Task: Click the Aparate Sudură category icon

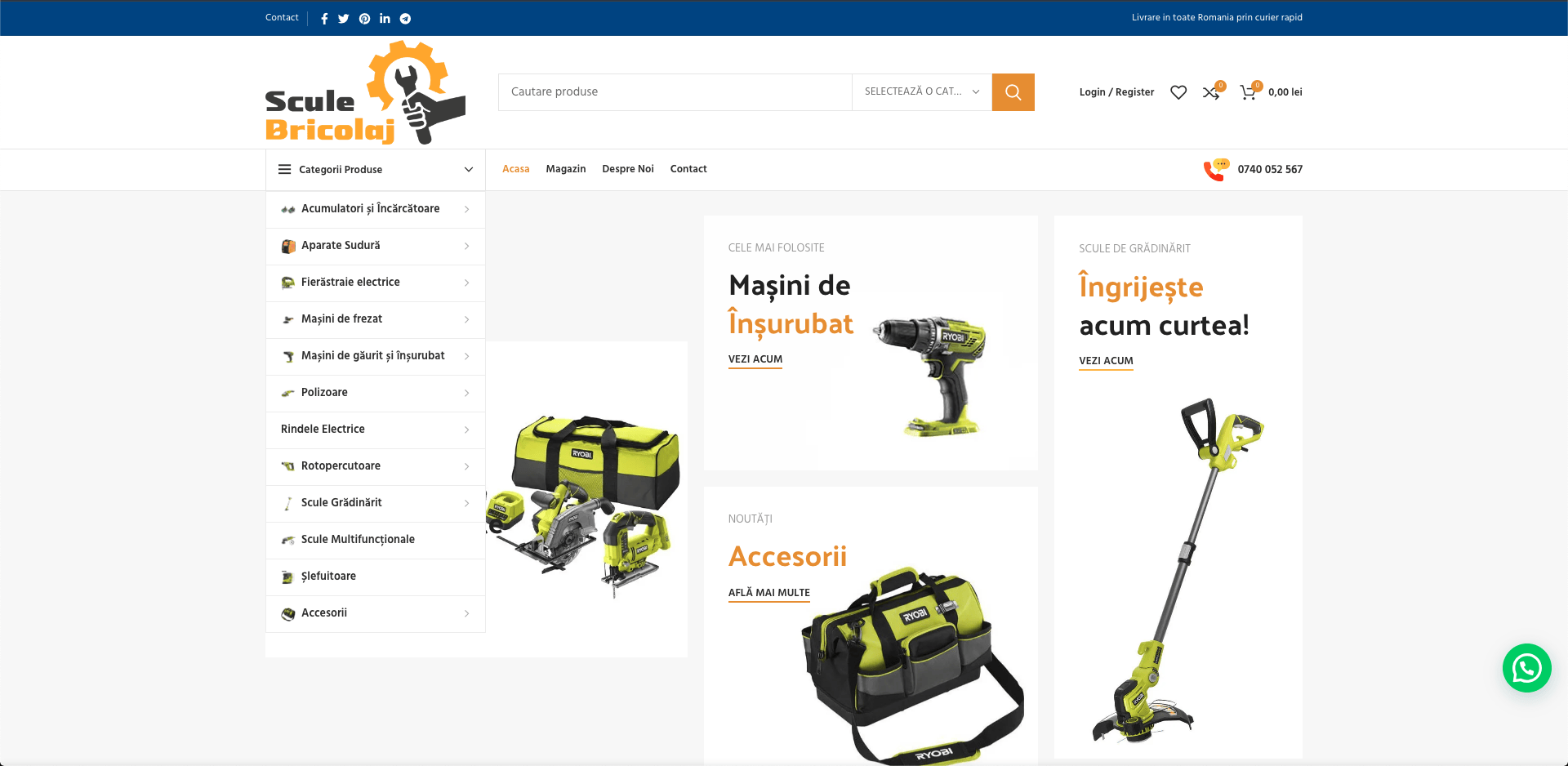Action: (287, 247)
